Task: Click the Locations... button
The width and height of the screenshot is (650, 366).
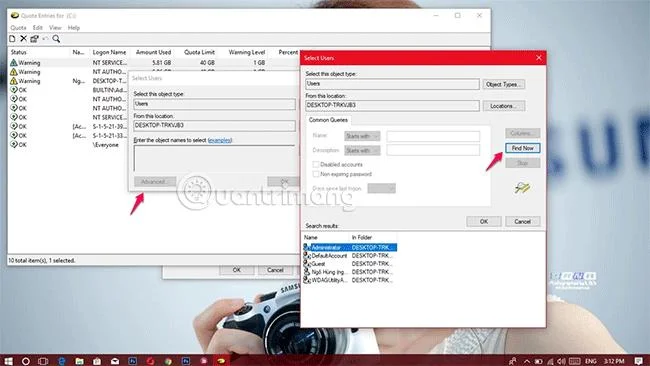Action: [x=504, y=106]
